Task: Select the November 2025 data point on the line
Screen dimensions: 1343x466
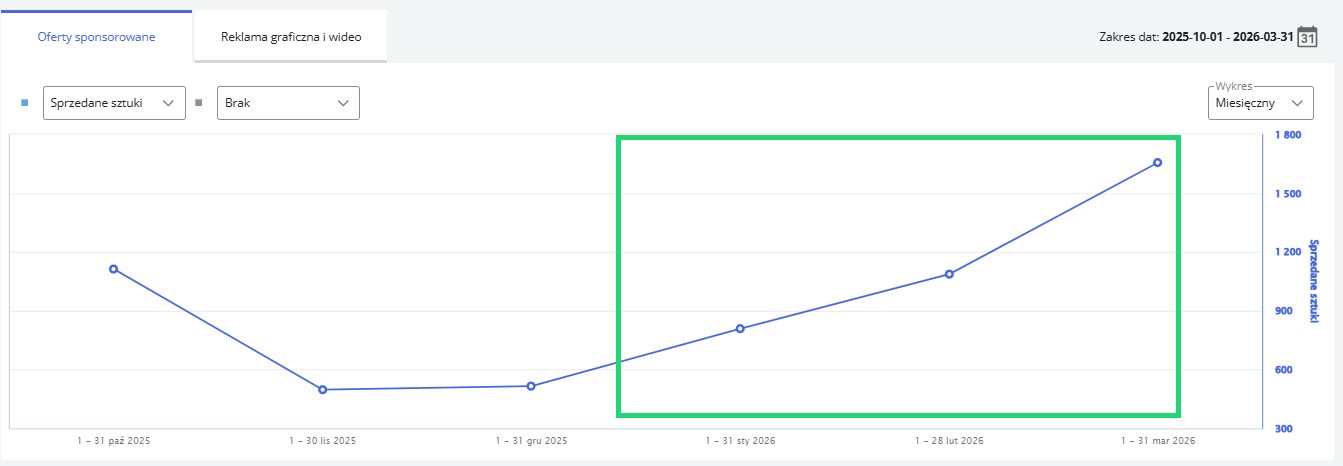Action: 323,389
